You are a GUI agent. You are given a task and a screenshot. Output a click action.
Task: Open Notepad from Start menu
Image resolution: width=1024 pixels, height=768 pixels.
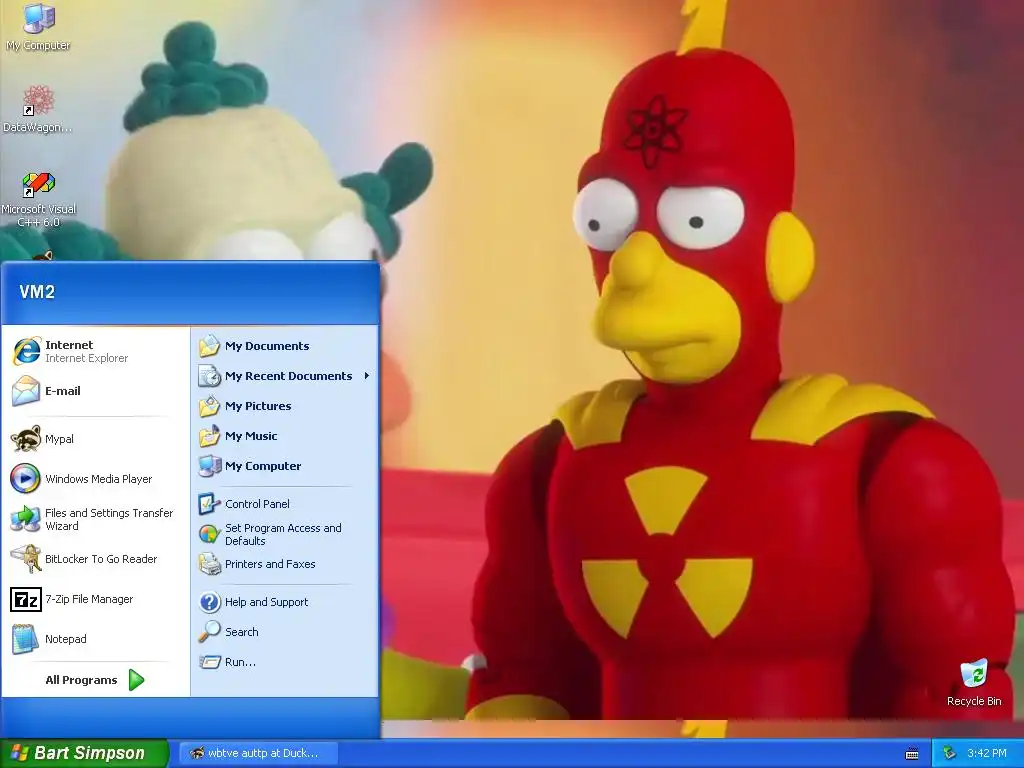click(x=95, y=639)
